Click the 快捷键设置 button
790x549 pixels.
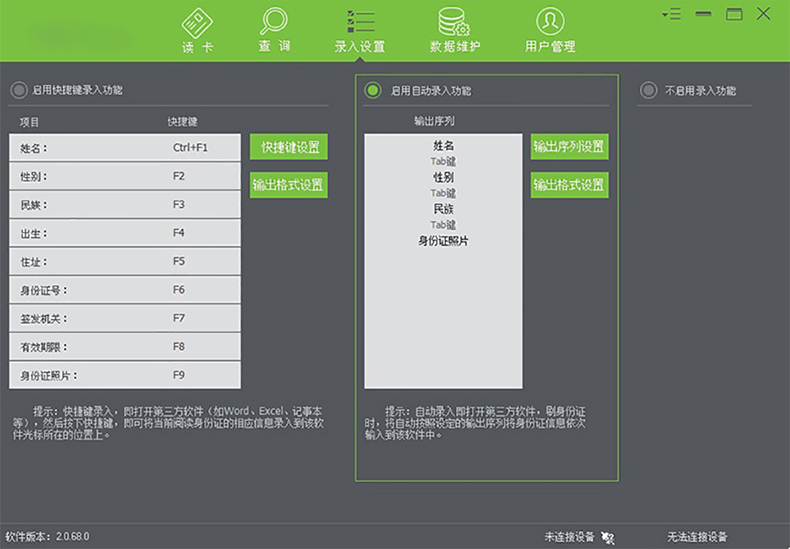click(x=289, y=147)
